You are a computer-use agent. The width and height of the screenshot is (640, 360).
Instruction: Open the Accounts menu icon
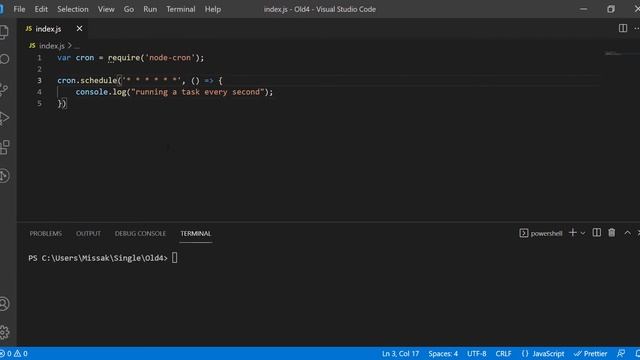4,304
